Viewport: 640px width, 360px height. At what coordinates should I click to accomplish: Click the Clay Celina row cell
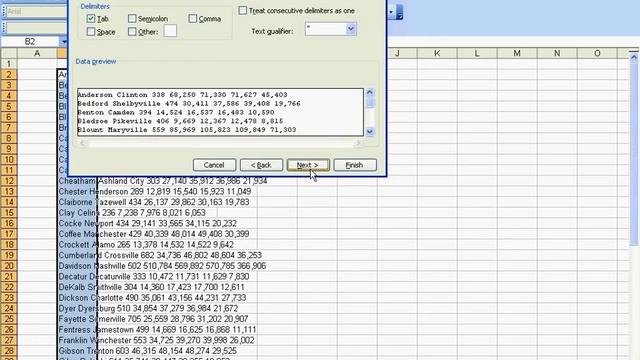point(77,213)
